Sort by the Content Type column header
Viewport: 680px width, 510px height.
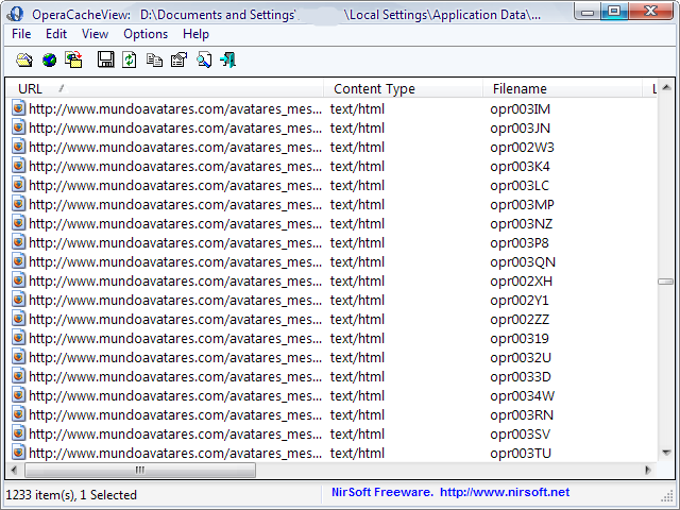403,88
